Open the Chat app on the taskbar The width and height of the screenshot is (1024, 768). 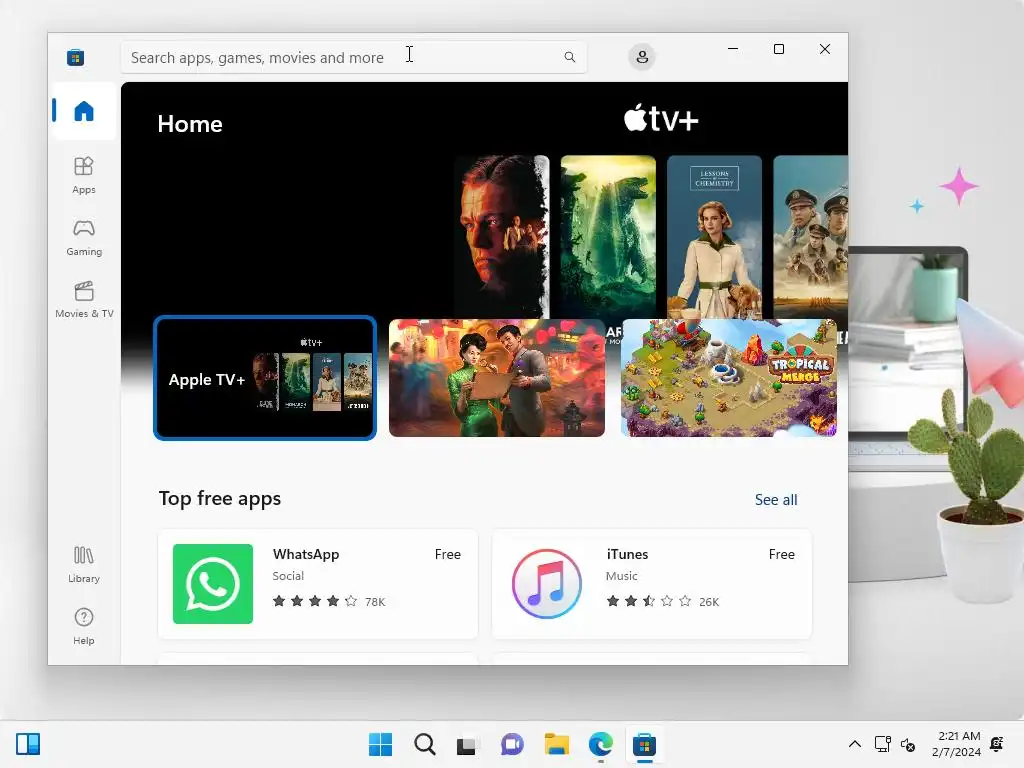pos(512,744)
